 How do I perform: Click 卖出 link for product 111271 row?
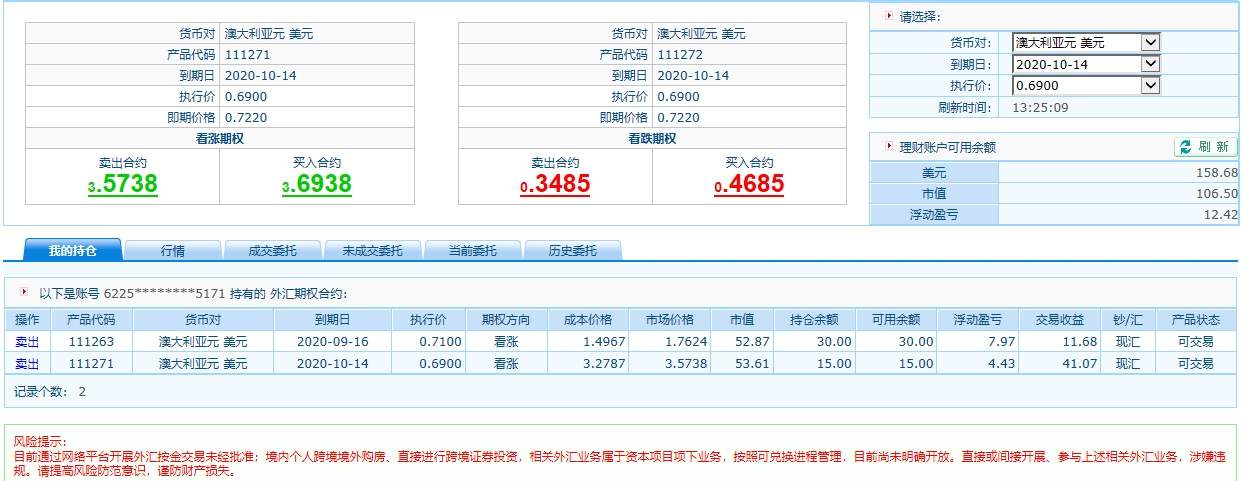(x=27, y=363)
